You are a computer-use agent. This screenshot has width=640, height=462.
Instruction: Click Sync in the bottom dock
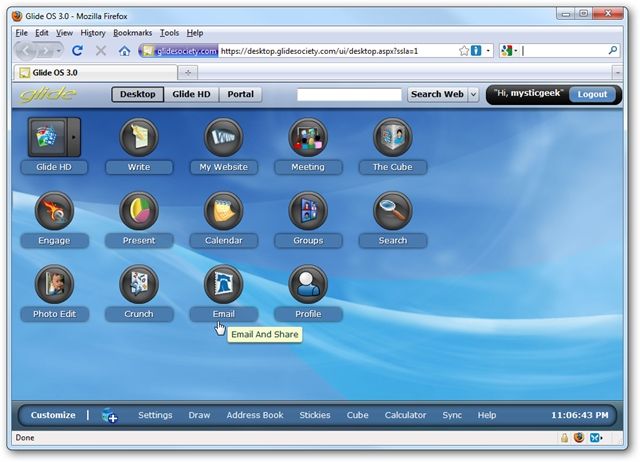click(x=452, y=415)
